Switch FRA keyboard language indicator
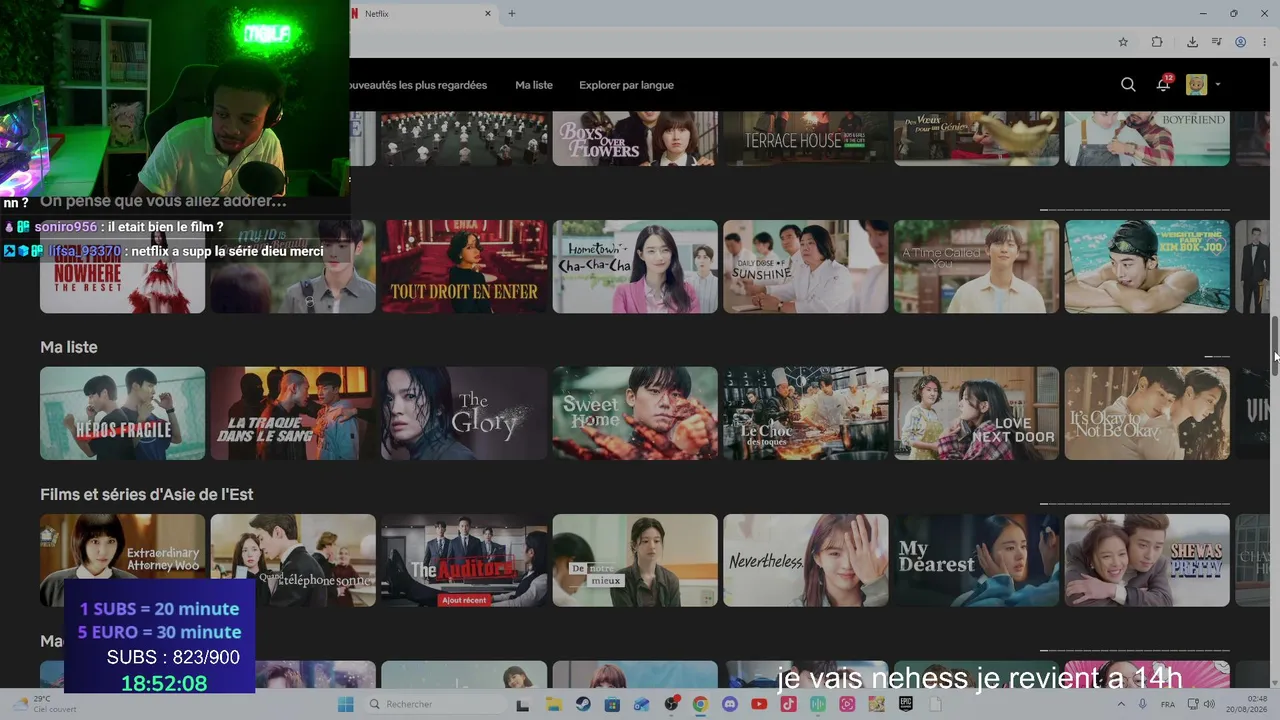 pos(1166,704)
